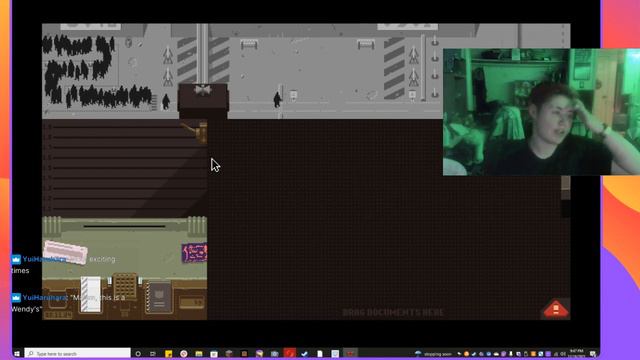Open the blue checkmark To Do taskbar icon
Image resolution: width=640 pixels, height=360 pixels.
click(x=304, y=353)
